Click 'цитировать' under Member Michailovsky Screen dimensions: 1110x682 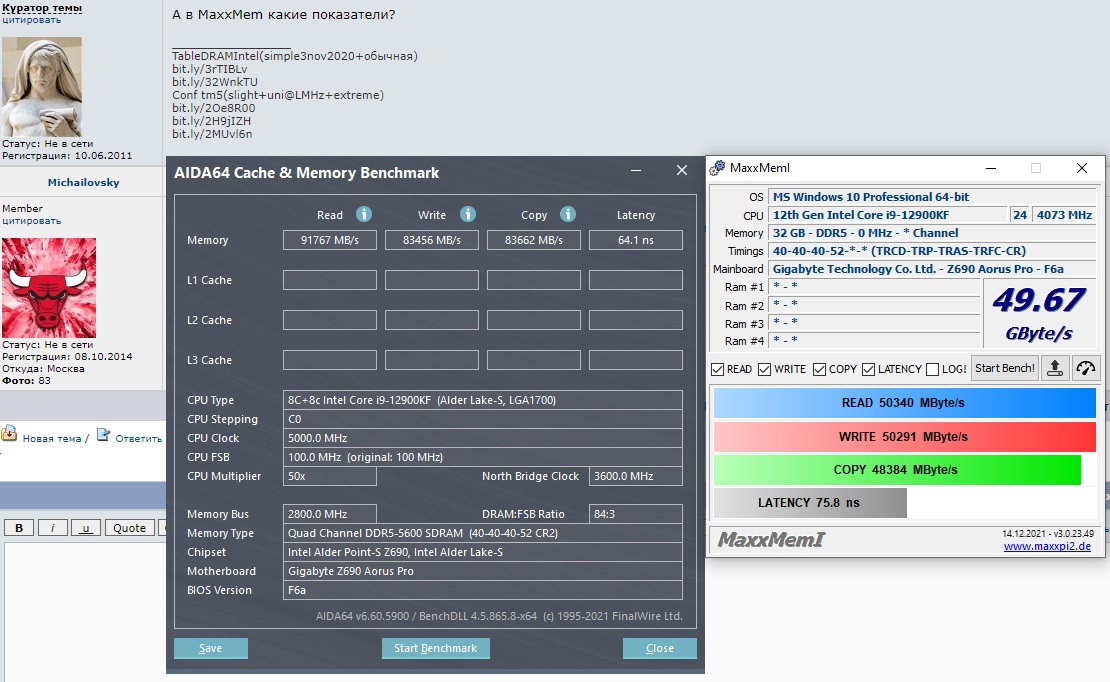(x=32, y=221)
